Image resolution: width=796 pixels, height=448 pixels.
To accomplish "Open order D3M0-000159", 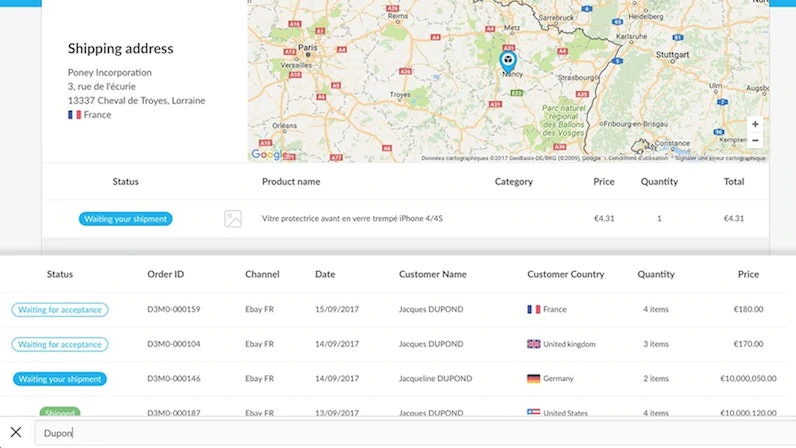I will pos(174,310).
